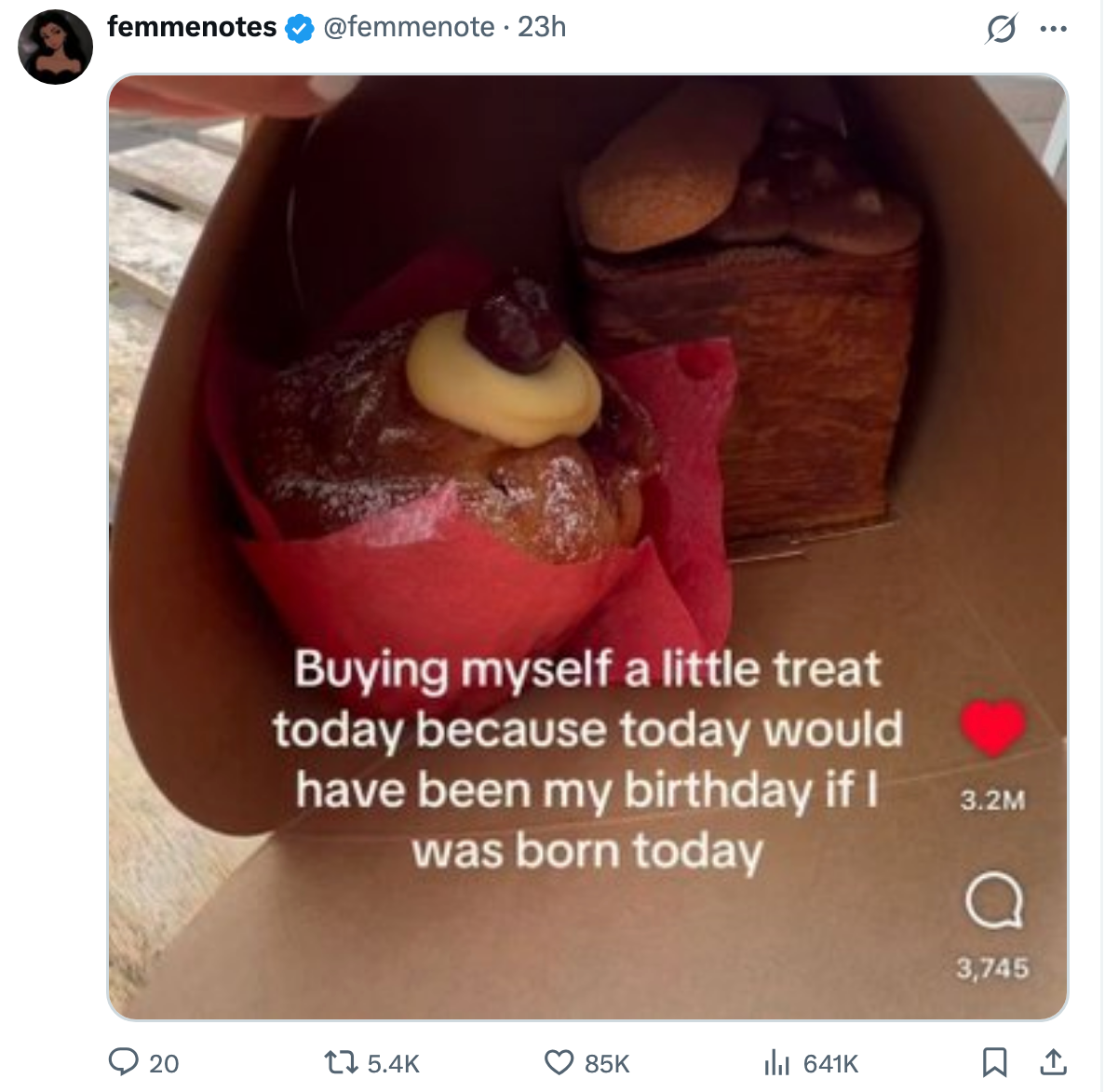Click the femmenotes display name
The height and width of the screenshot is (1092, 1105).
click(192, 27)
